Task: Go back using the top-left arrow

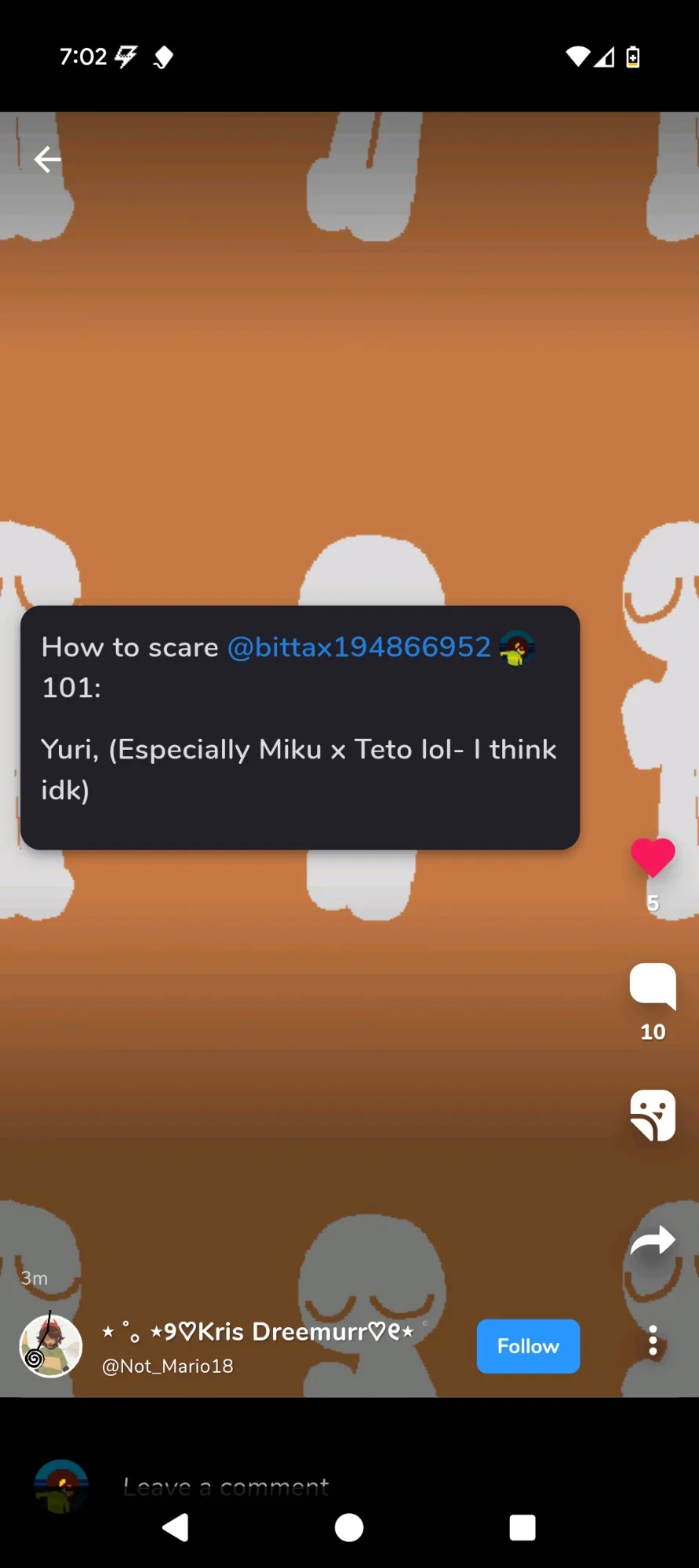Action: tap(48, 159)
